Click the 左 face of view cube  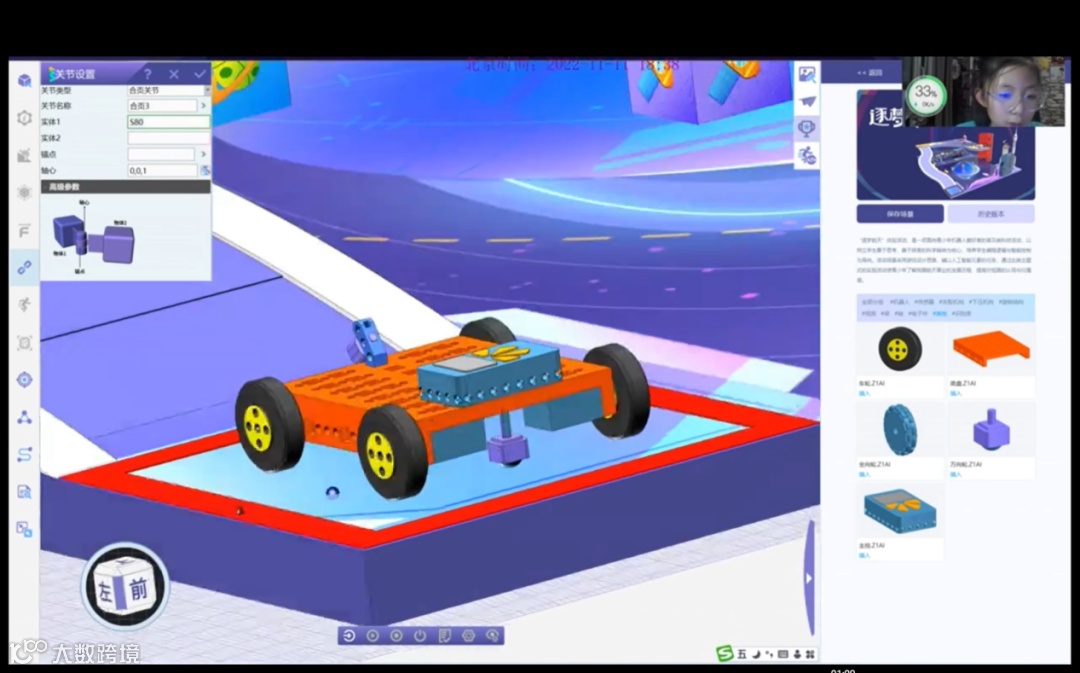pos(105,592)
